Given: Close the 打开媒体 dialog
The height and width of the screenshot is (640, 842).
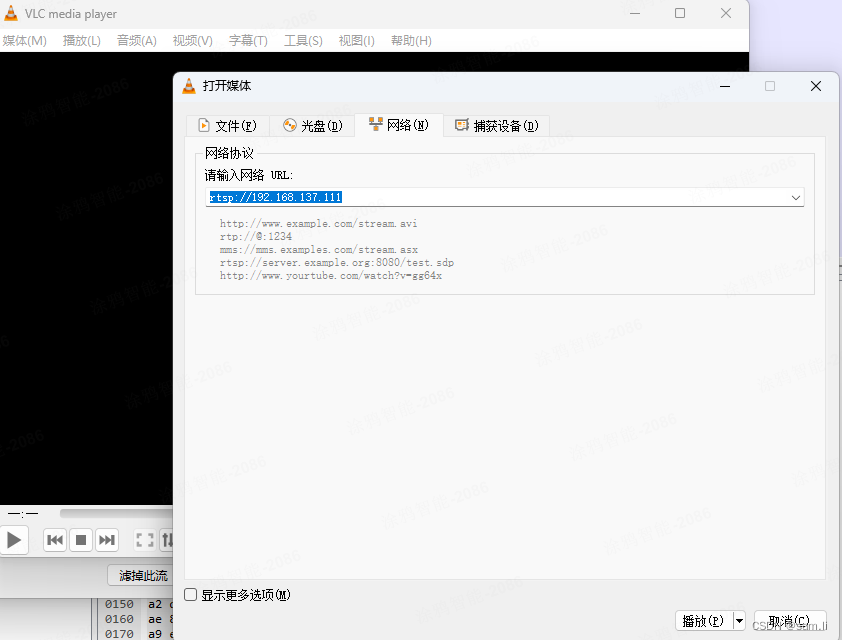Looking at the screenshot, I should 816,86.
